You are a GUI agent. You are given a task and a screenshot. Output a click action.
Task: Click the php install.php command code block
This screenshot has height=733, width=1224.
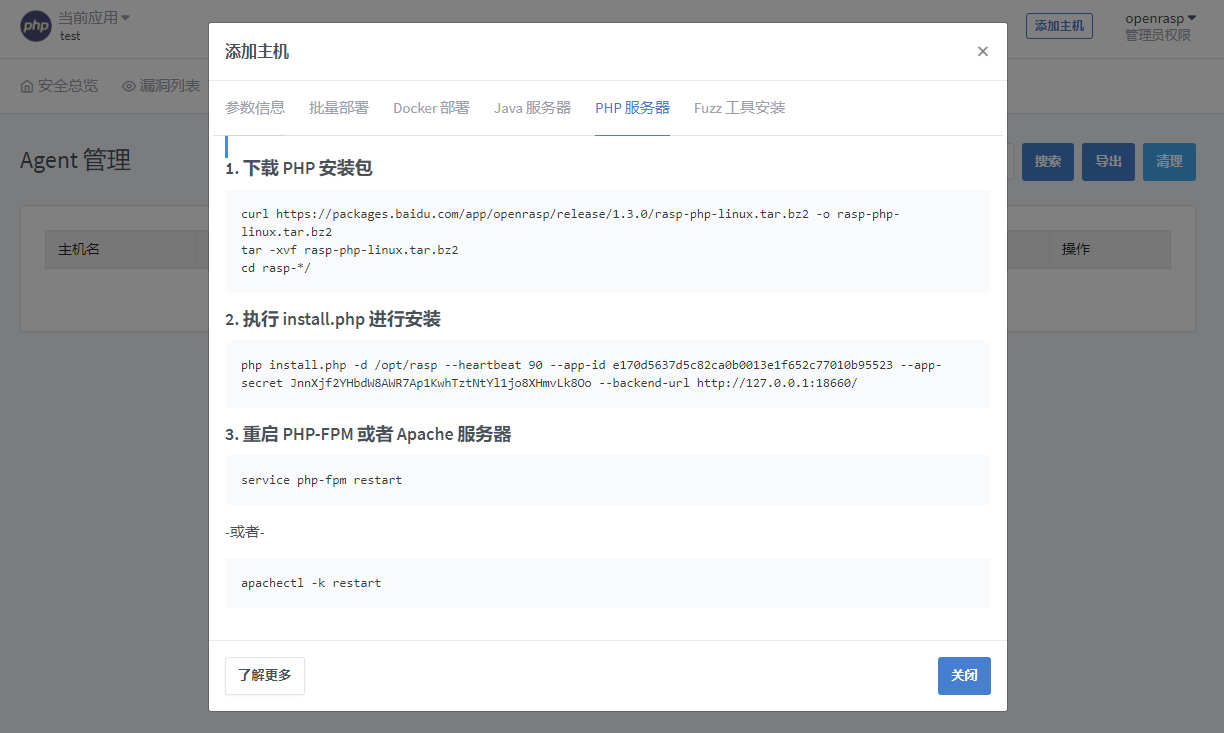click(x=608, y=374)
